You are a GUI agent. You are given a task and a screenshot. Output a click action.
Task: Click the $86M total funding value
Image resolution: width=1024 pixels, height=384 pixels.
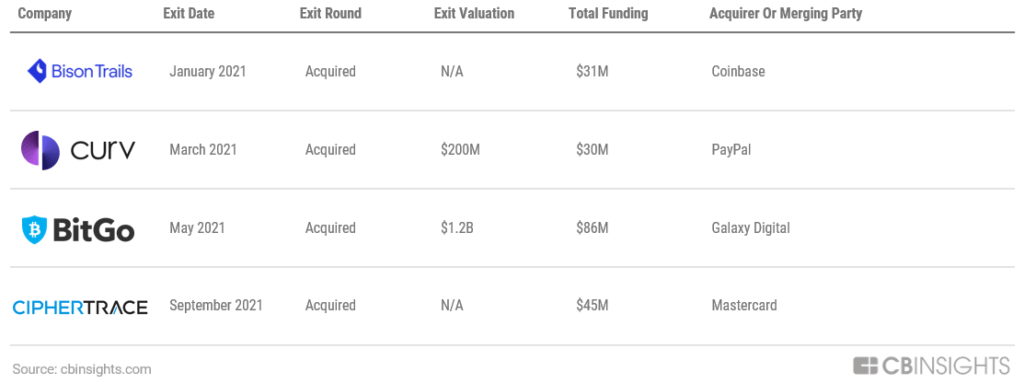(592, 228)
